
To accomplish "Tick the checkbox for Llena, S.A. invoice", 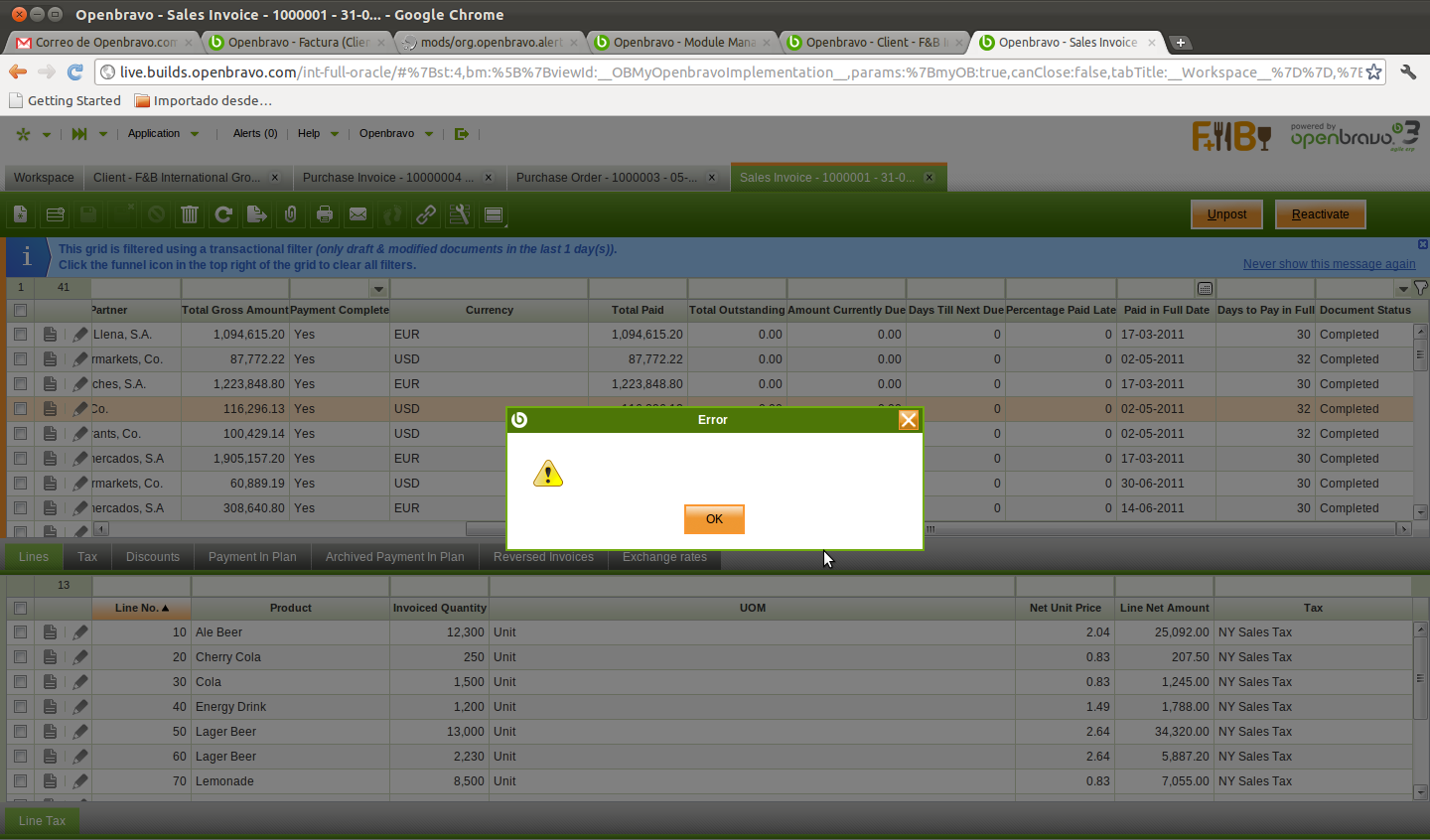I will point(20,335).
